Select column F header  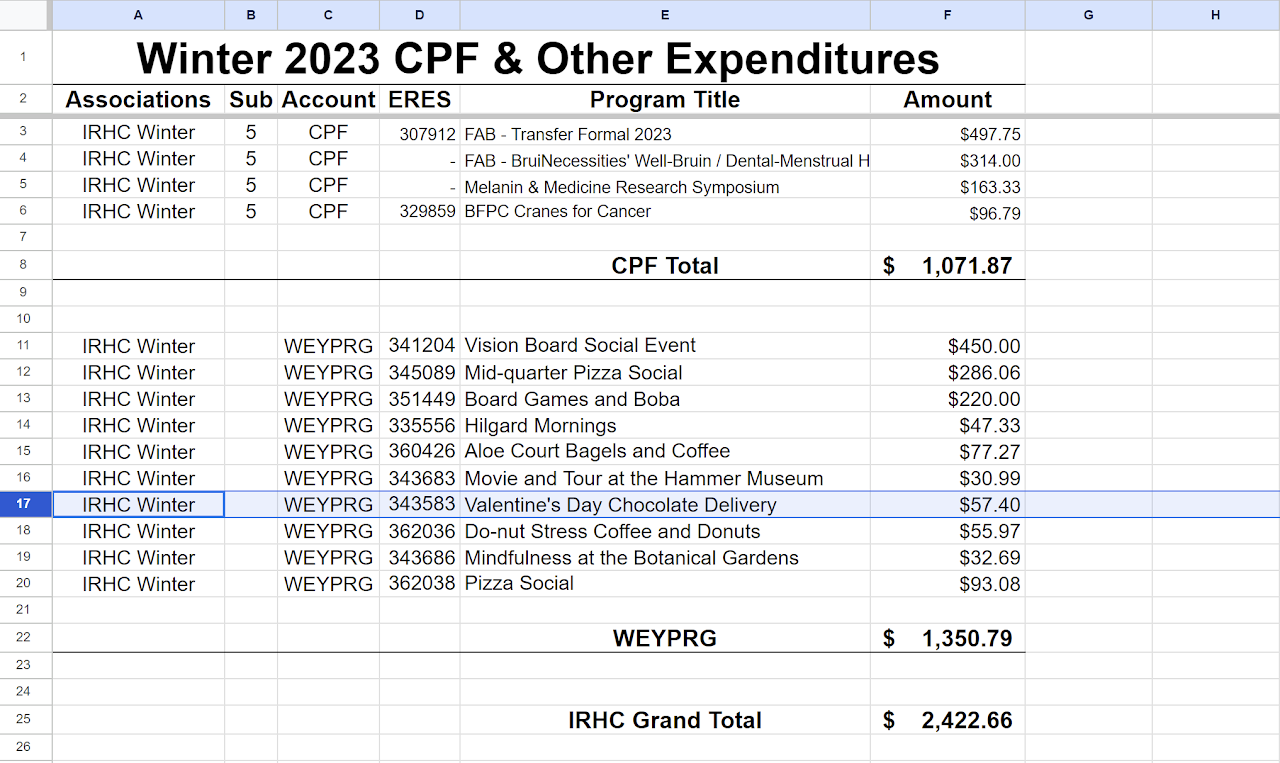[946, 15]
